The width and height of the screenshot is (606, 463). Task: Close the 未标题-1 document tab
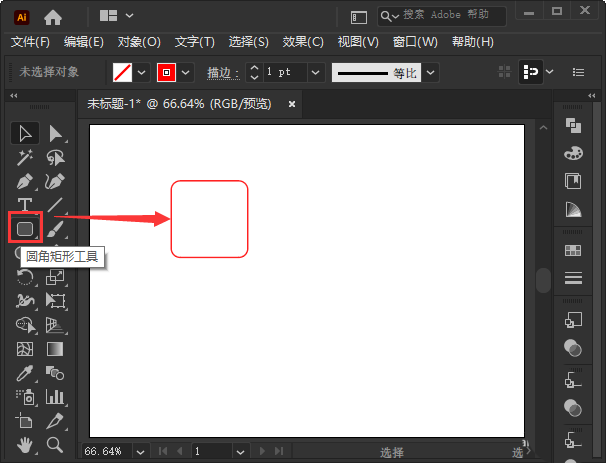click(292, 103)
